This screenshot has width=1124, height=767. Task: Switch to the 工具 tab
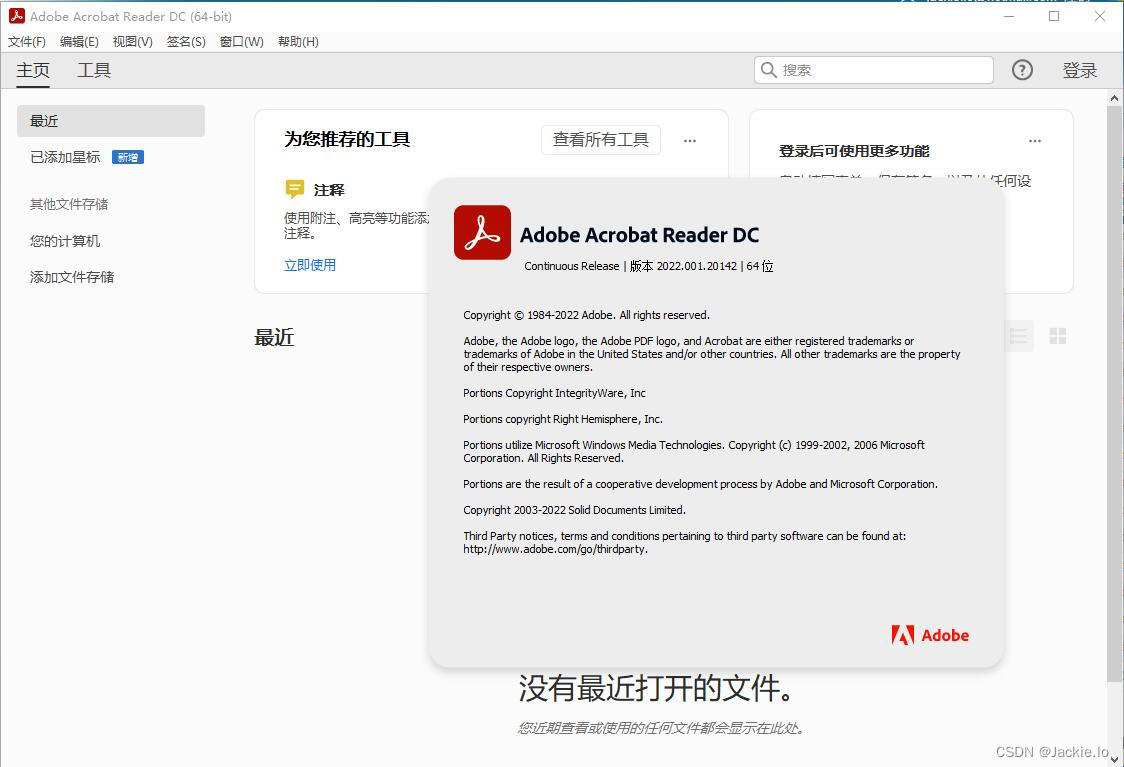tap(94, 70)
